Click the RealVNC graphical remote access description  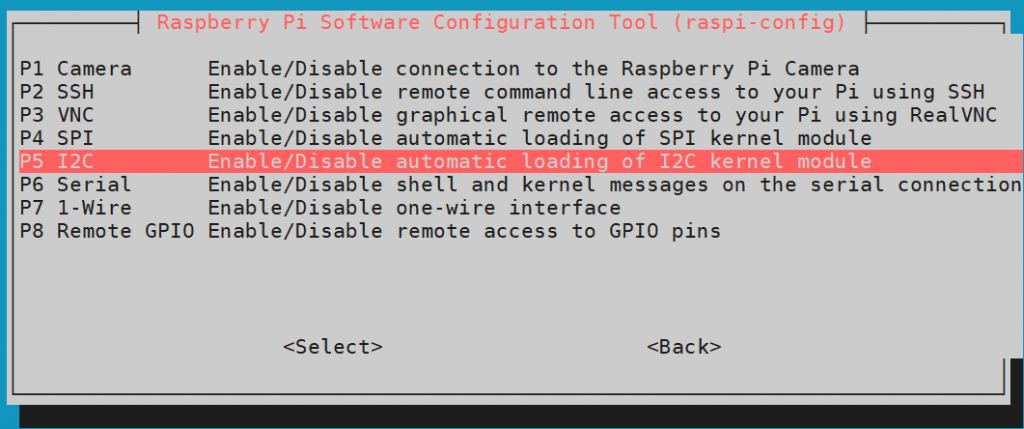click(601, 115)
